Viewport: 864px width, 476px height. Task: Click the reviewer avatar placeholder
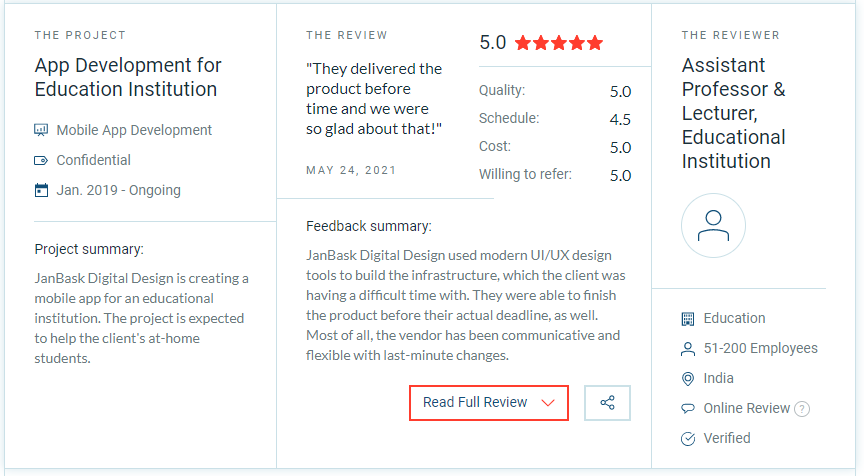tap(713, 226)
